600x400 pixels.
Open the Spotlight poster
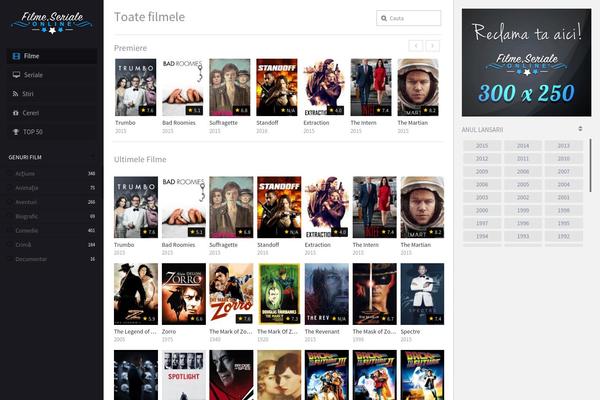[184, 375]
